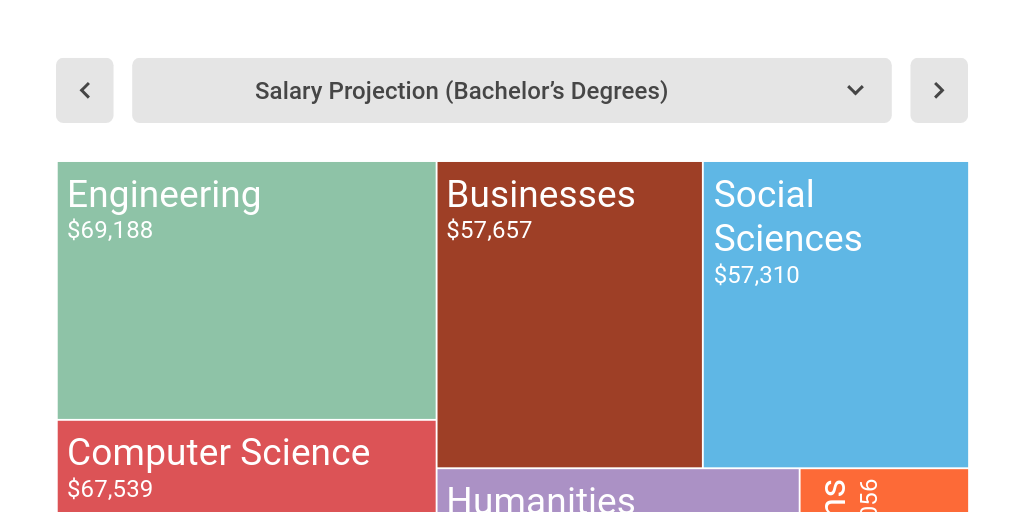Open the Salary Projection (Bachelor's Degrees) dropdown text
Image resolution: width=1024 pixels, height=512 pixels.
coord(461,91)
